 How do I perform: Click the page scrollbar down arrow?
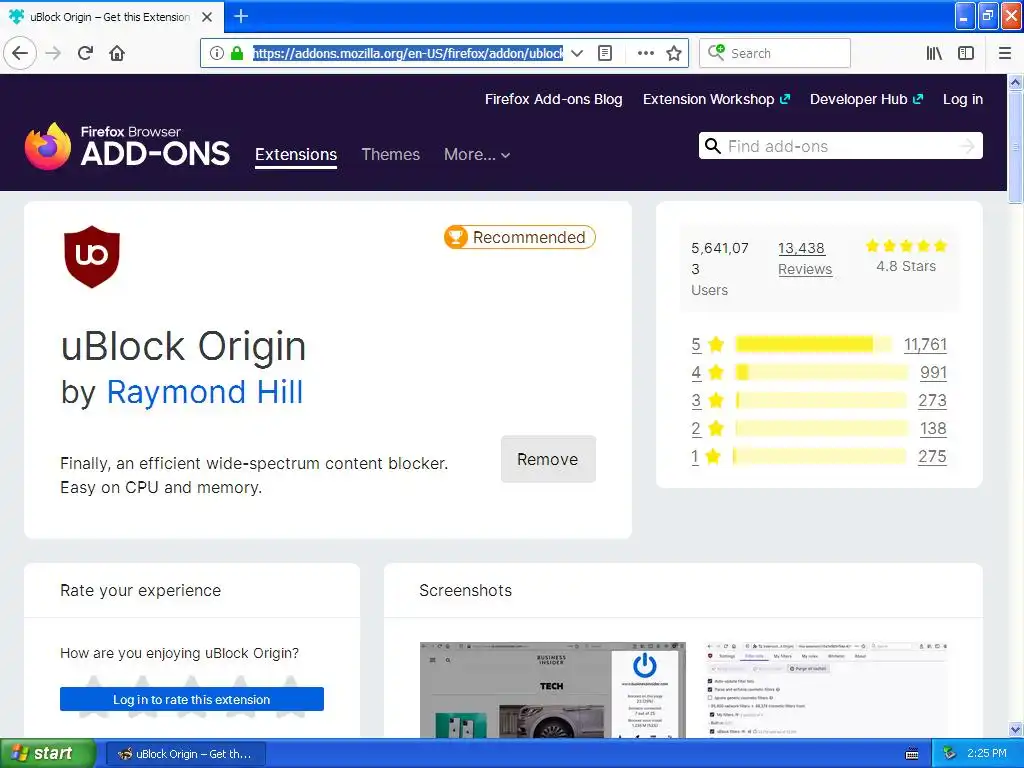[1016, 729]
